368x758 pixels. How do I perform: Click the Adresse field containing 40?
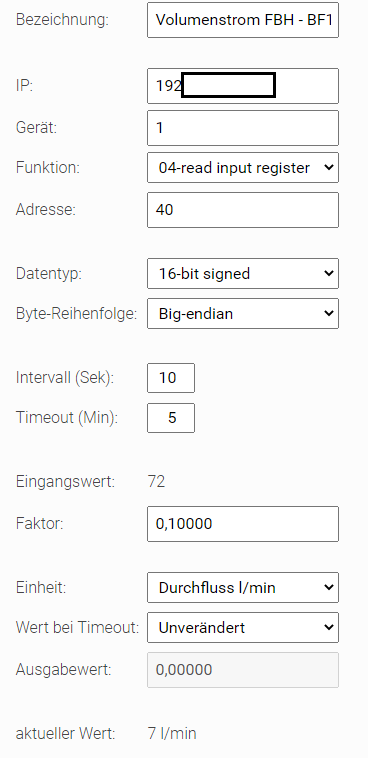[243, 210]
